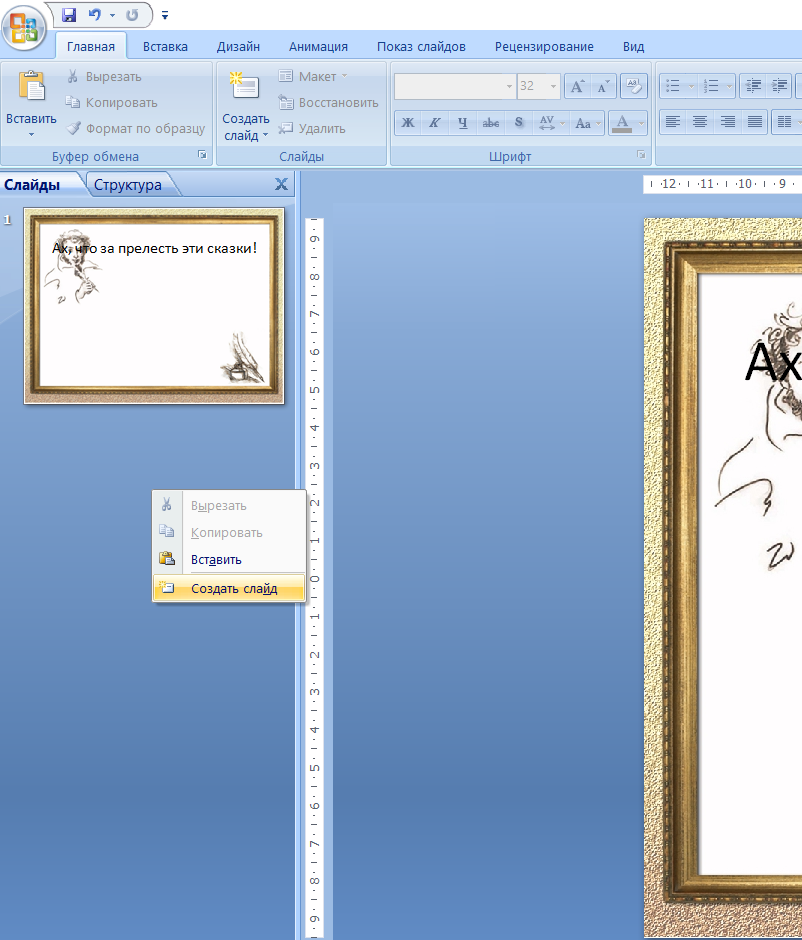The image size is (802, 940).
Task: Justify the text alignment
Action: coord(755,122)
